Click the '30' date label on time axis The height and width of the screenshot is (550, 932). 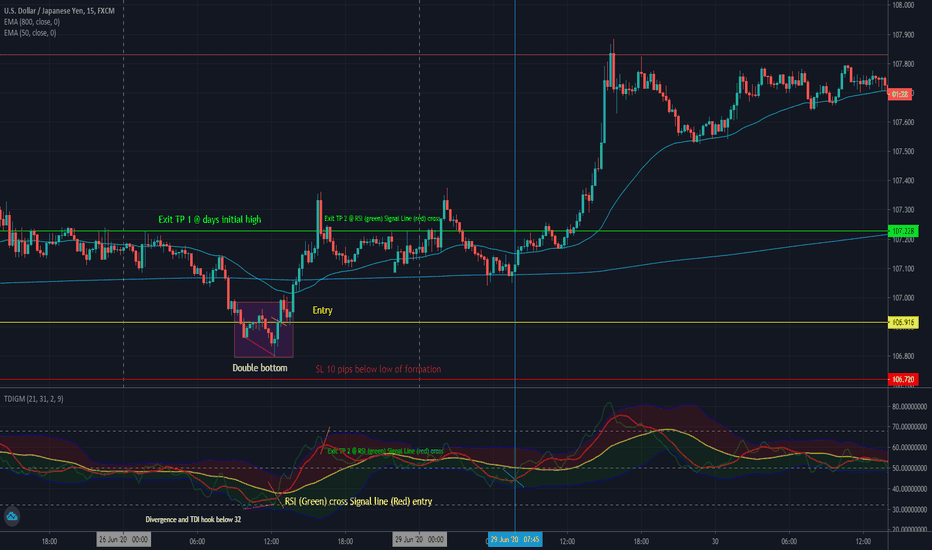(x=715, y=541)
